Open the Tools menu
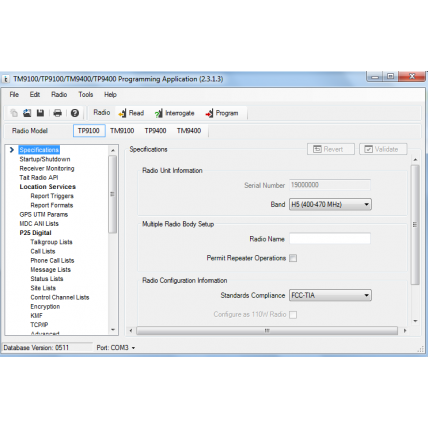 pyautogui.click(x=86, y=95)
